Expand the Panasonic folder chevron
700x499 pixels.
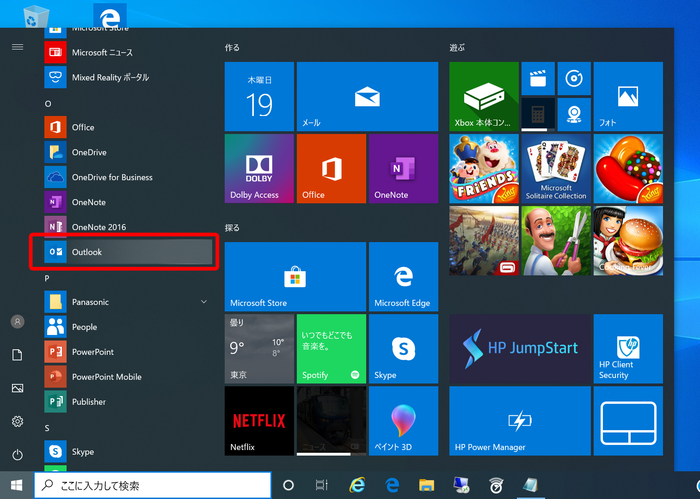tap(204, 302)
